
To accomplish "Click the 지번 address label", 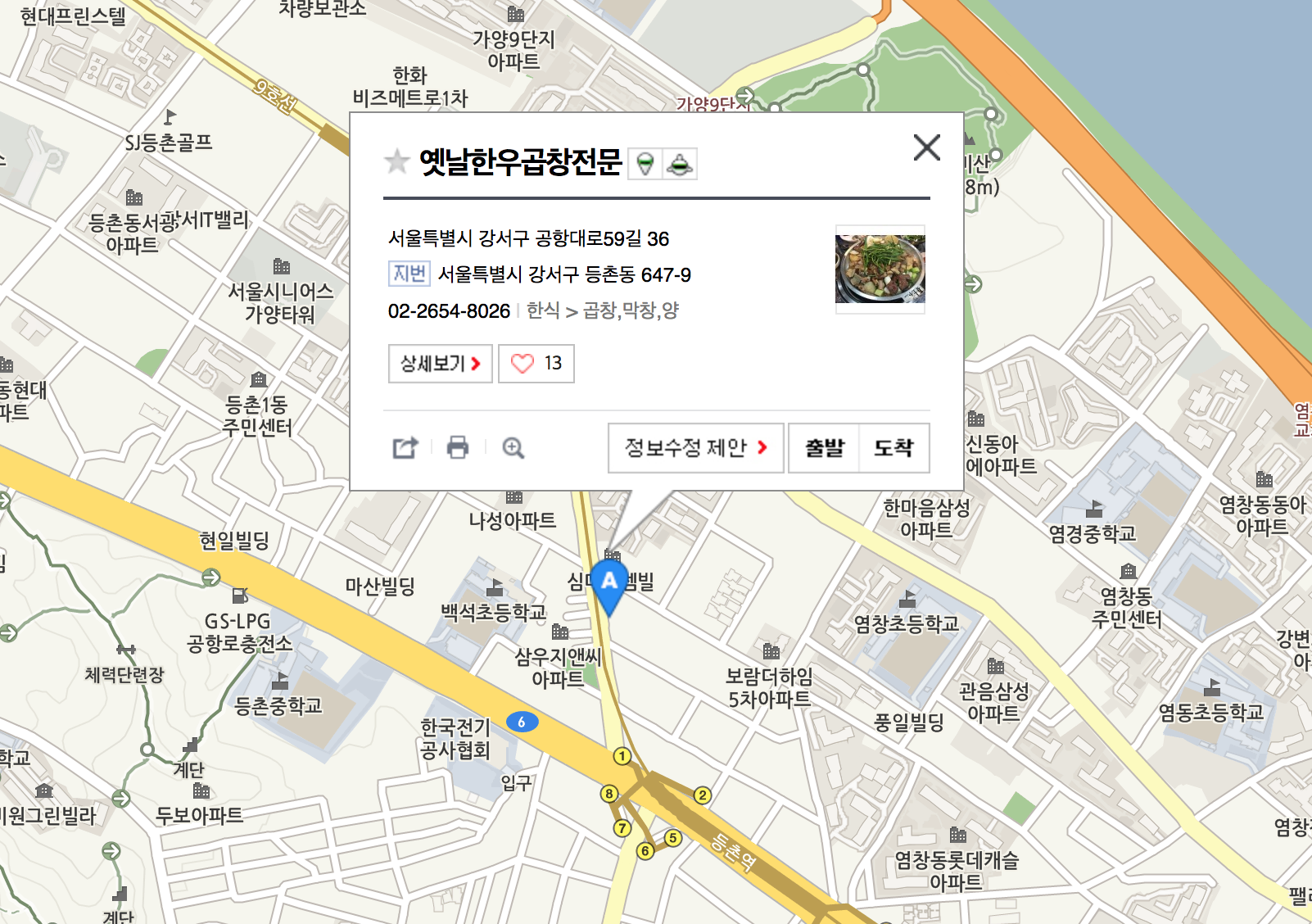I will pos(409,274).
